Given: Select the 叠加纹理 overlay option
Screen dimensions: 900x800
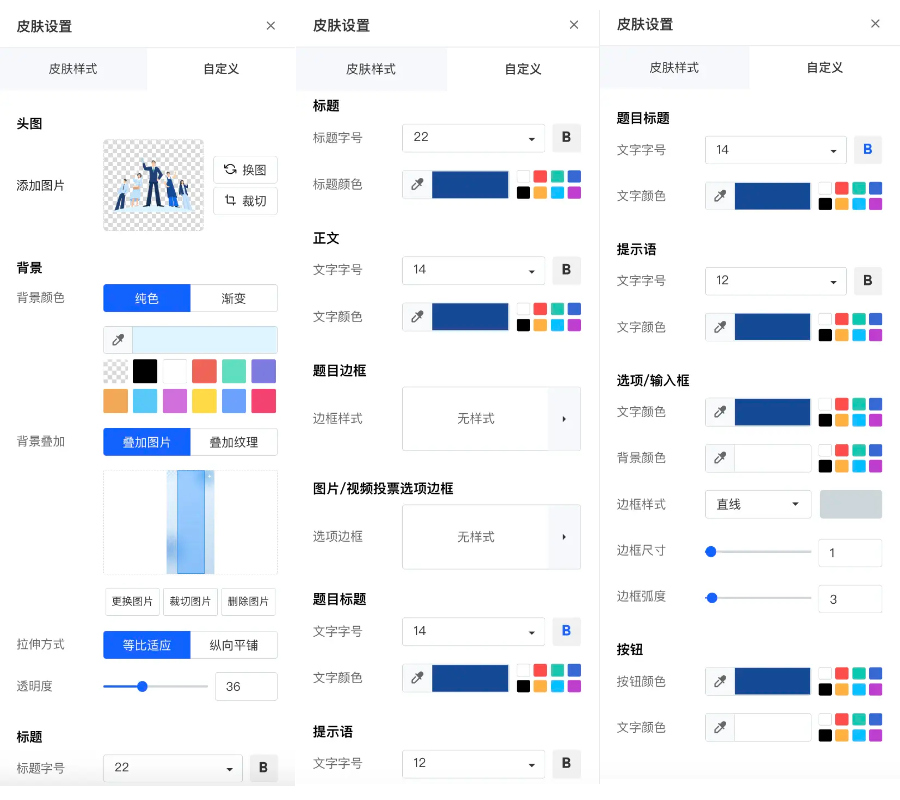Looking at the screenshot, I should click(234, 442).
